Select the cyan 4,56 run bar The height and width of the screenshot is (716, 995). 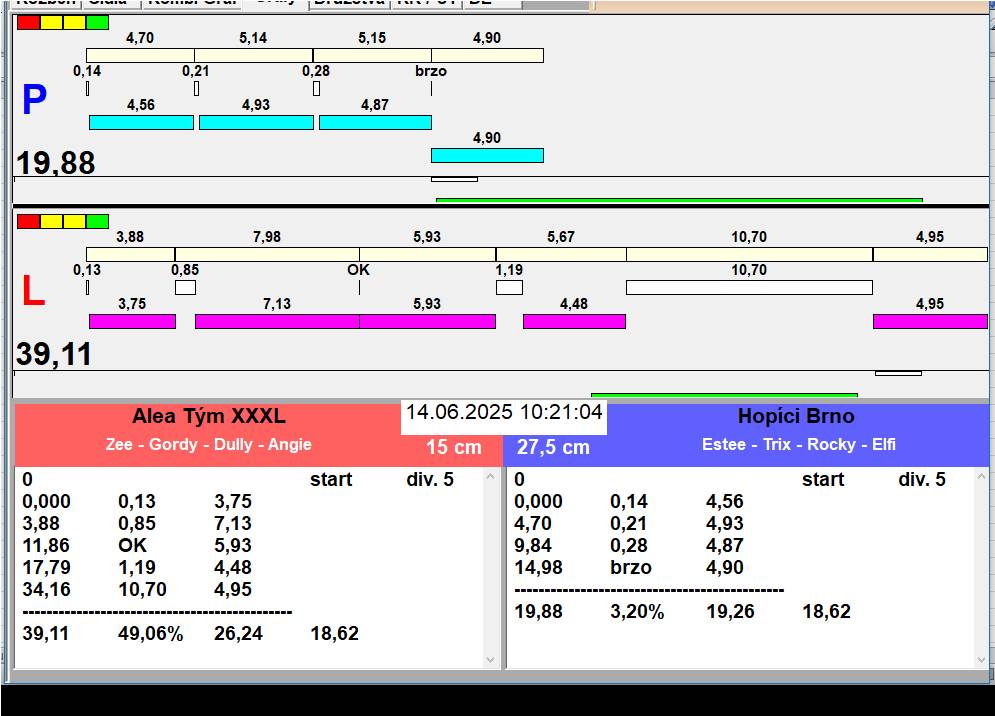point(141,122)
